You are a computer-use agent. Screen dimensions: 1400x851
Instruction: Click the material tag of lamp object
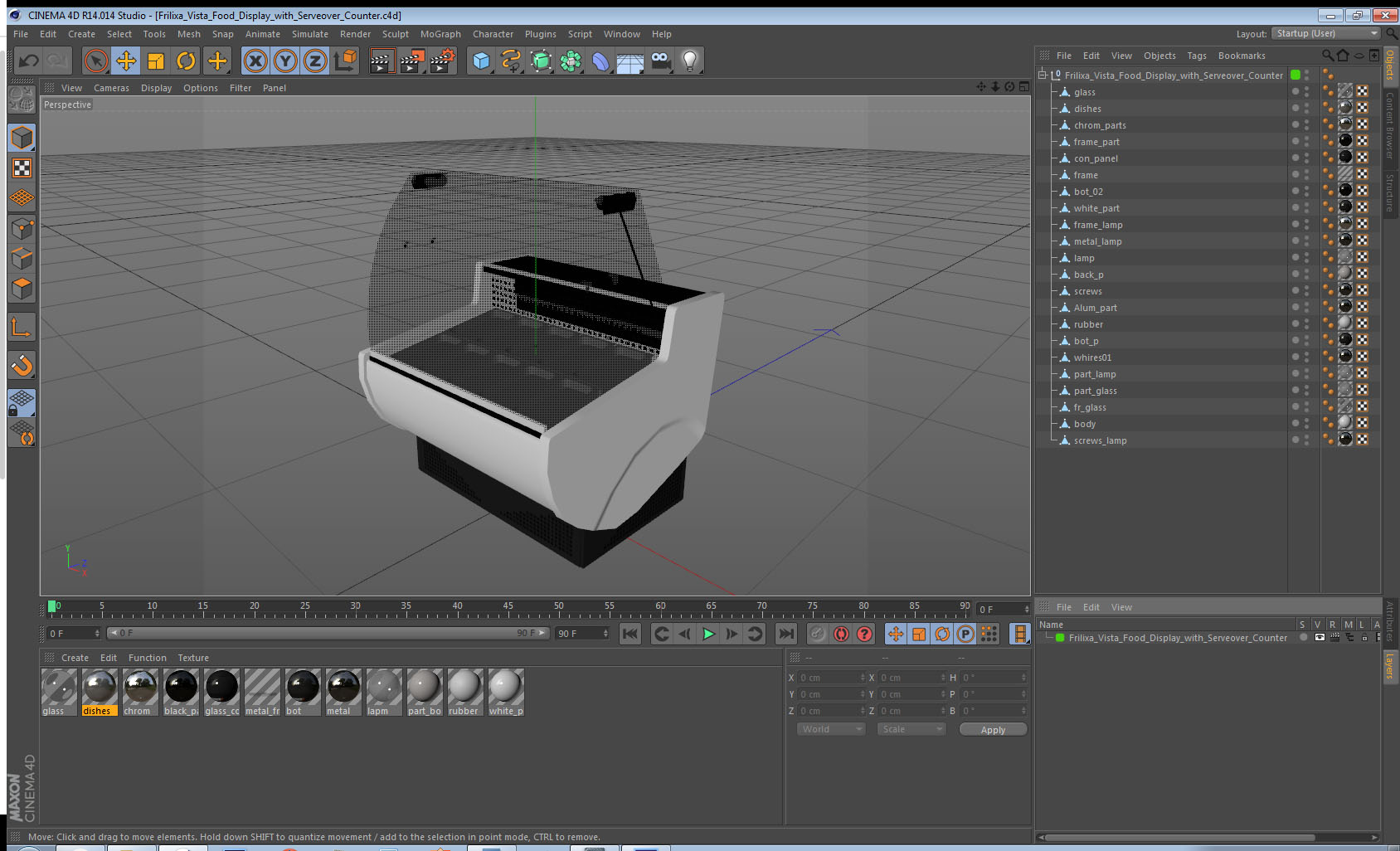(1345, 257)
